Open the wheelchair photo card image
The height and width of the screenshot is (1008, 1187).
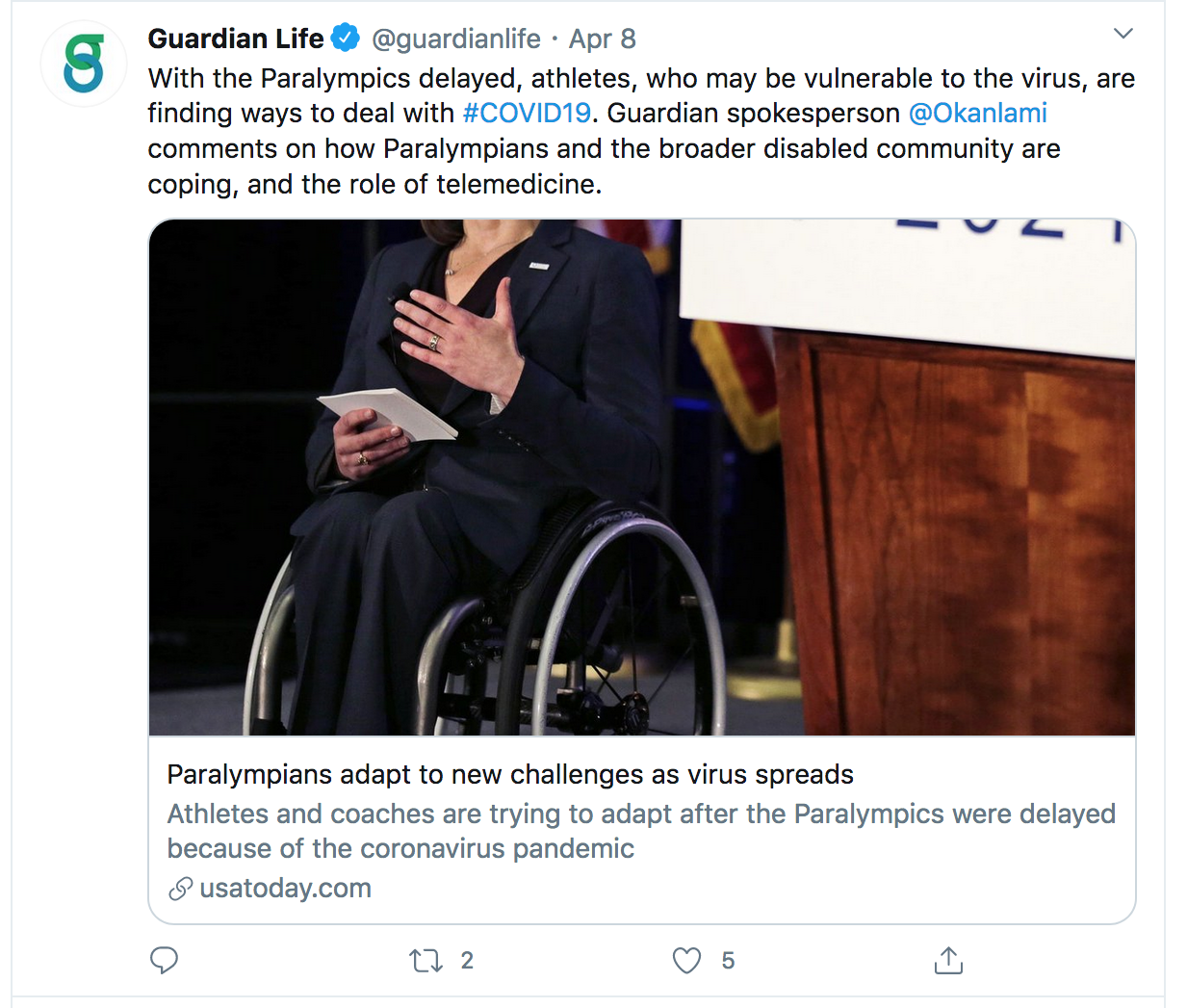pos(642,478)
